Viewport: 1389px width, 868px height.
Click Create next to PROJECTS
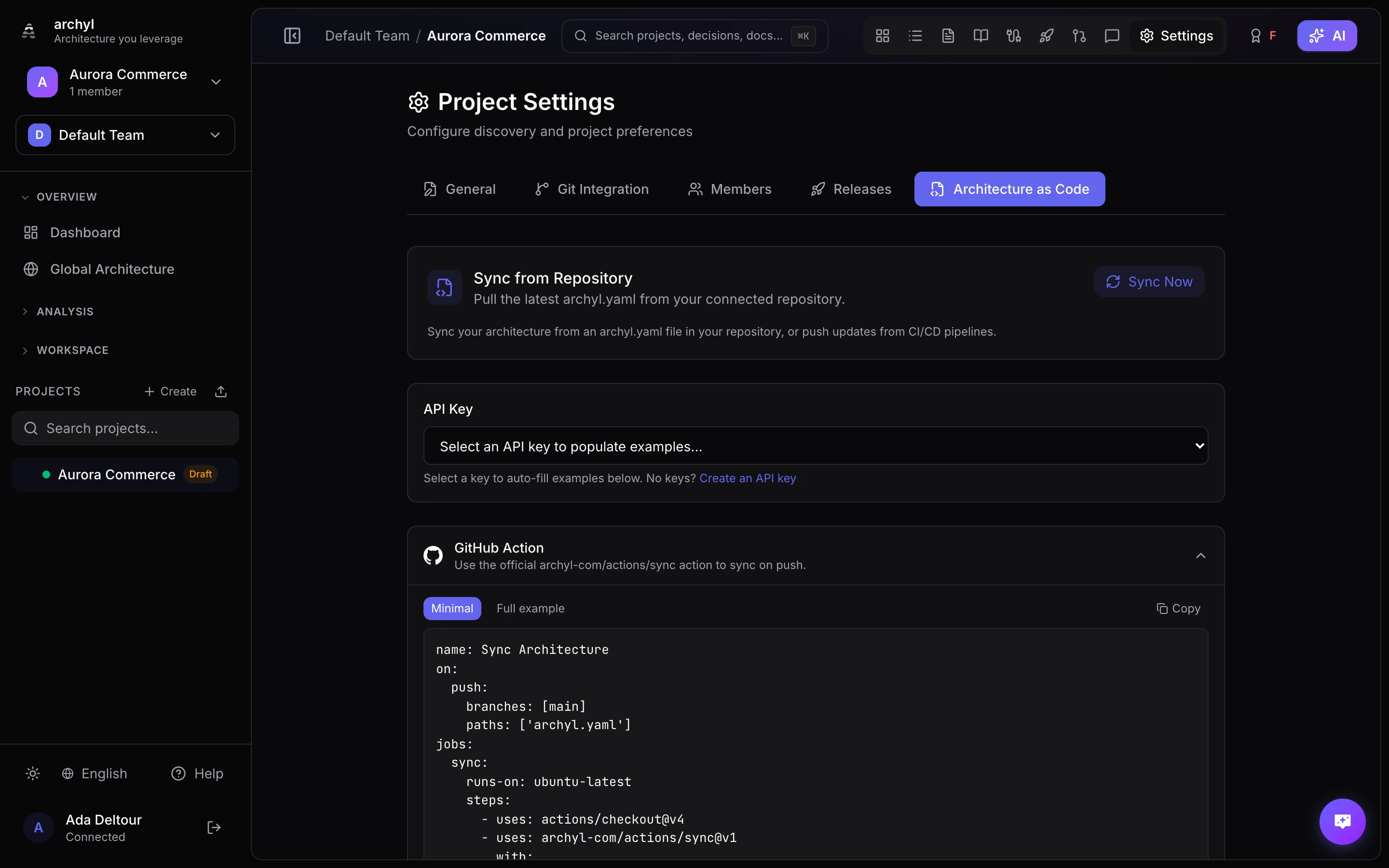pyautogui.click(x=170, y=392)
